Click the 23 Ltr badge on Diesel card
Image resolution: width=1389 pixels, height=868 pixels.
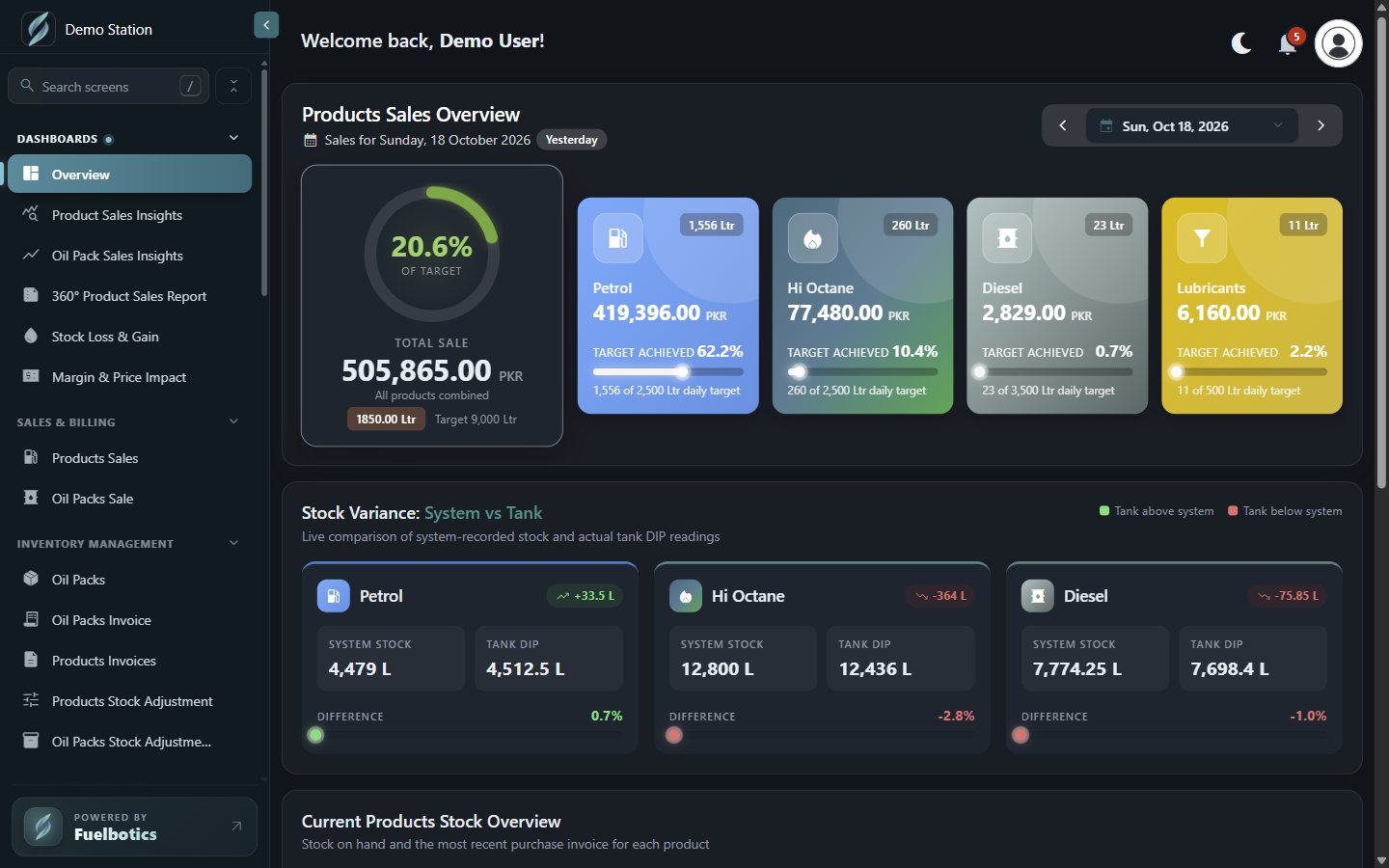pos(1108,225)
